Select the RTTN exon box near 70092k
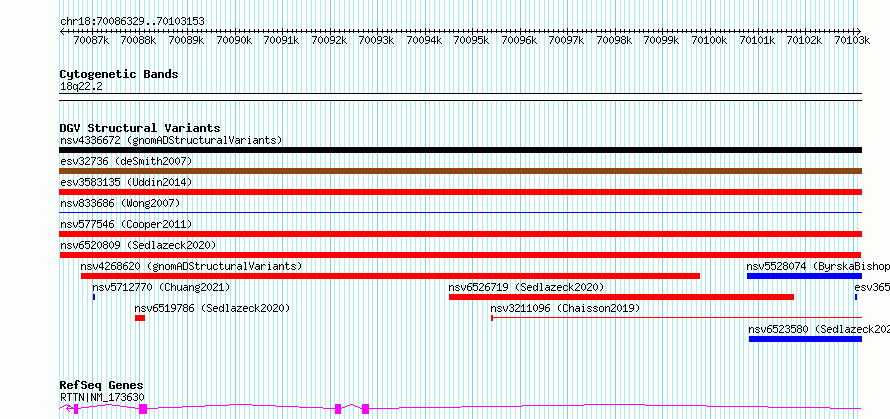 pos(338,409)
